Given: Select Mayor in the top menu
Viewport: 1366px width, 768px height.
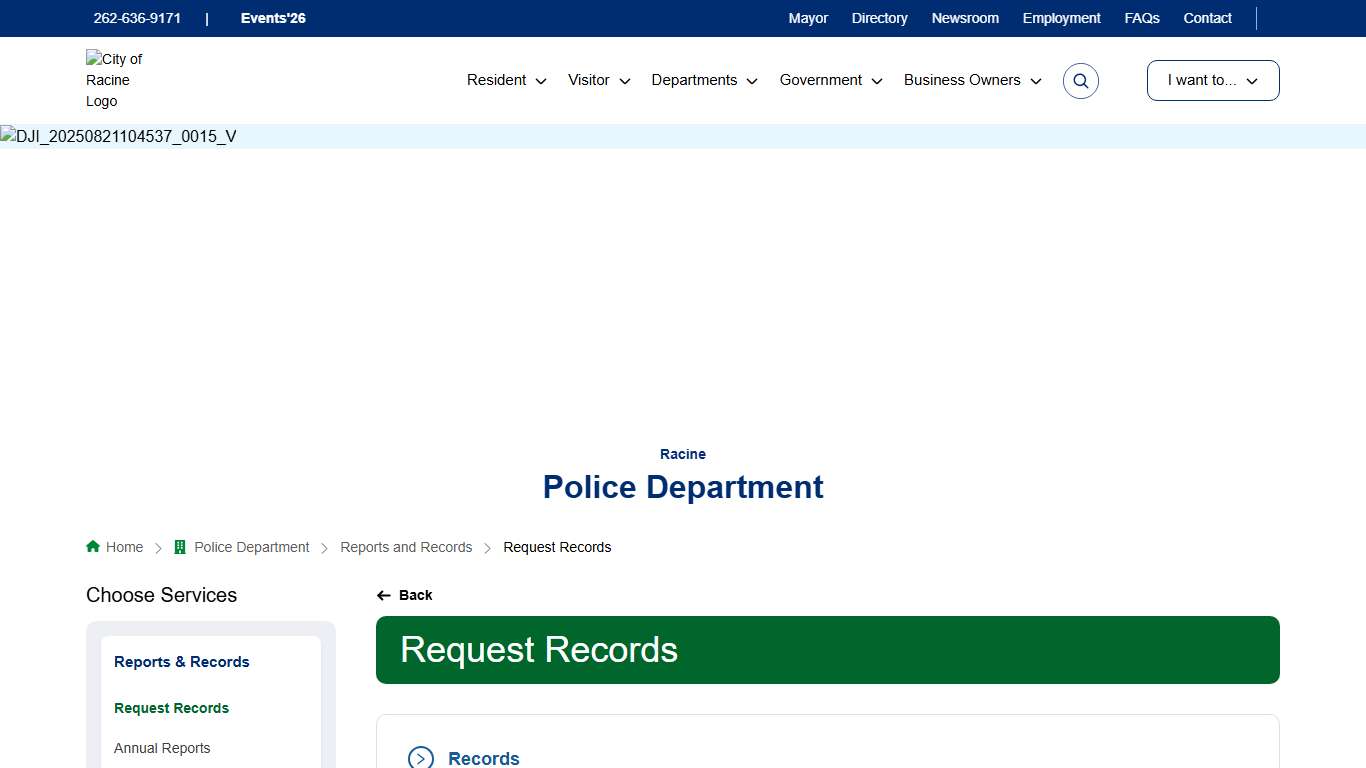Looking at the screenshot, I should 808,18.
